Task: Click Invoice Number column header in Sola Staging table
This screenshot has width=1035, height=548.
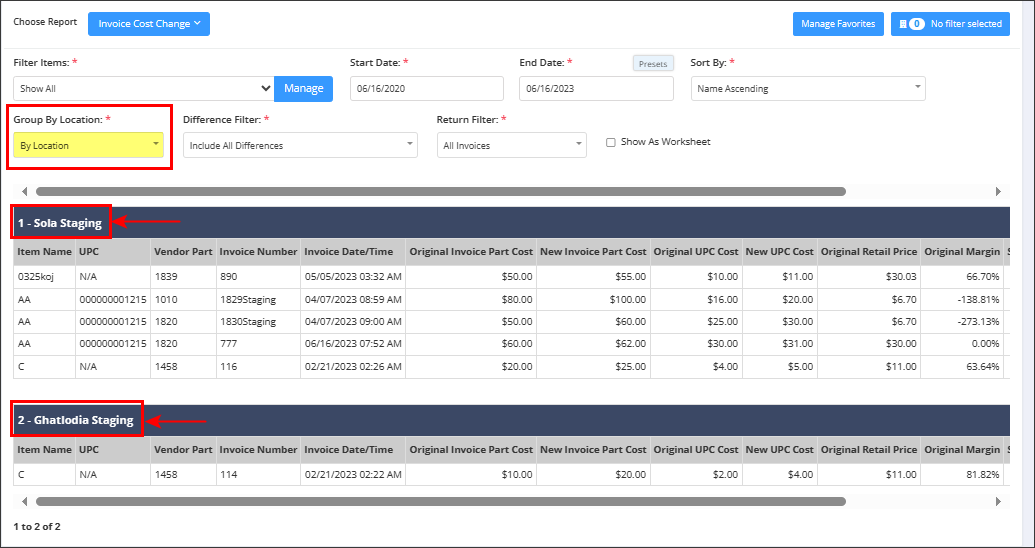Action: coord(258,252)
